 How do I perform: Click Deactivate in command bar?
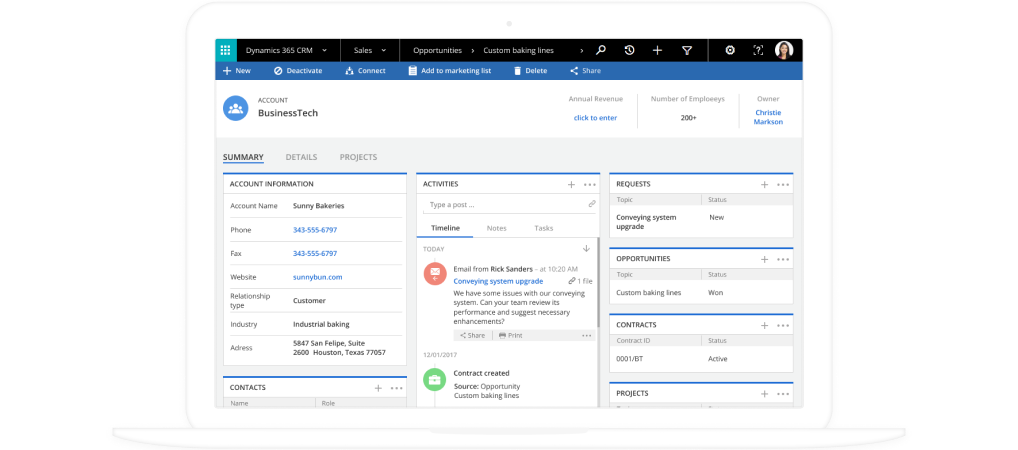(298, 71)
